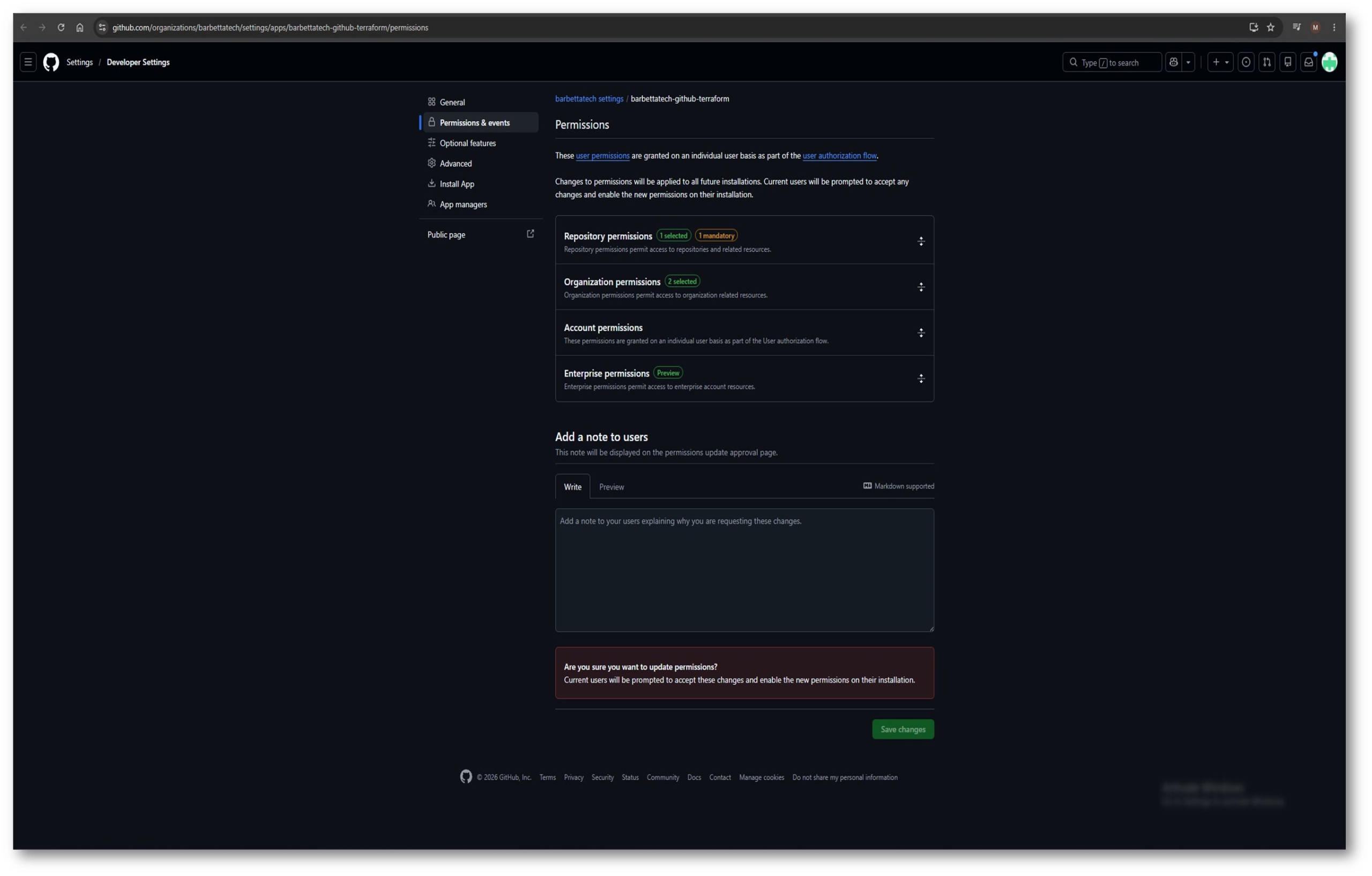Click Developer Settings in the header
Viewport: 1372px width, 876px height.
(x=138, y=62)
